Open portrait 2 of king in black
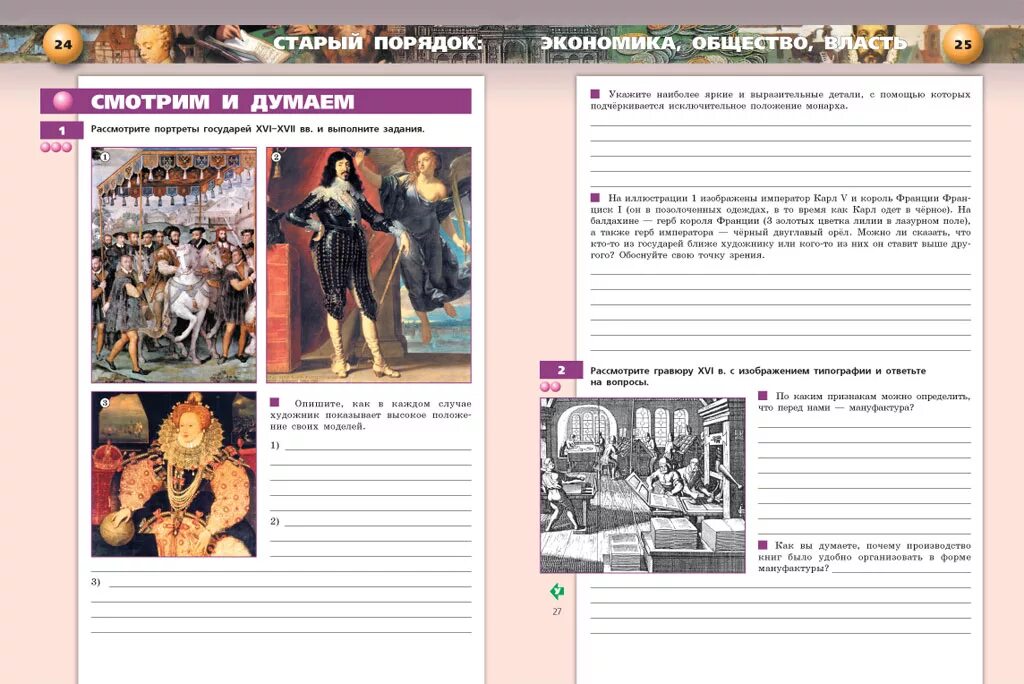The height and width of the screenshot is (684, 1024). 368,265
